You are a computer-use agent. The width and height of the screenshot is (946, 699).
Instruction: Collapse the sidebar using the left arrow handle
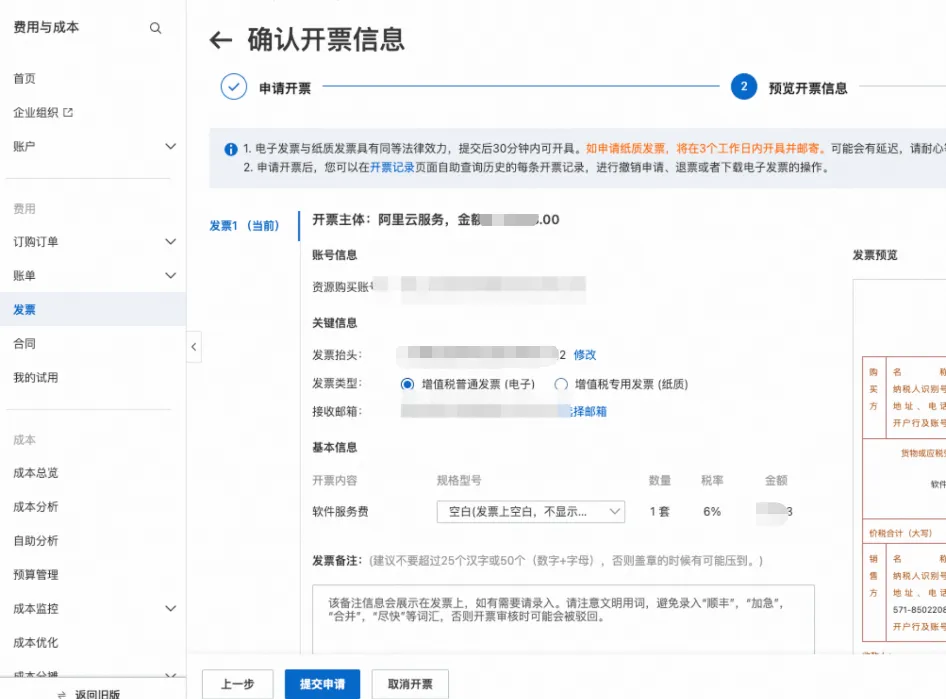click(x=193, y=347)
